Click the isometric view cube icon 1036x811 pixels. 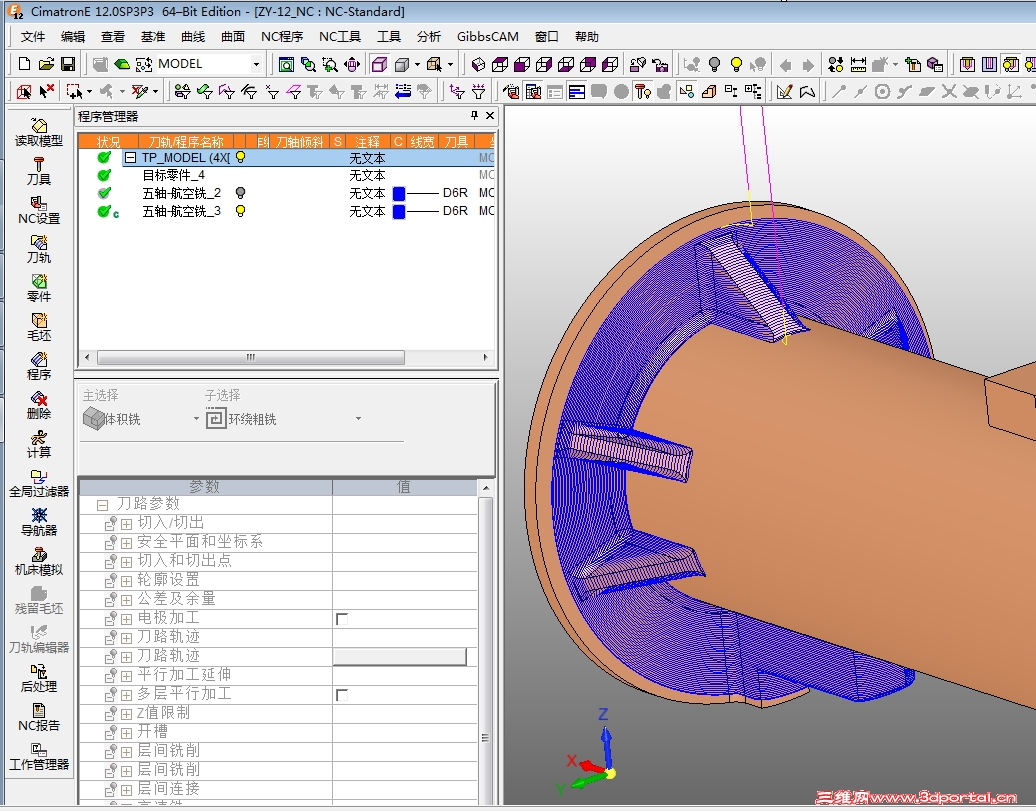pos(478,64)
